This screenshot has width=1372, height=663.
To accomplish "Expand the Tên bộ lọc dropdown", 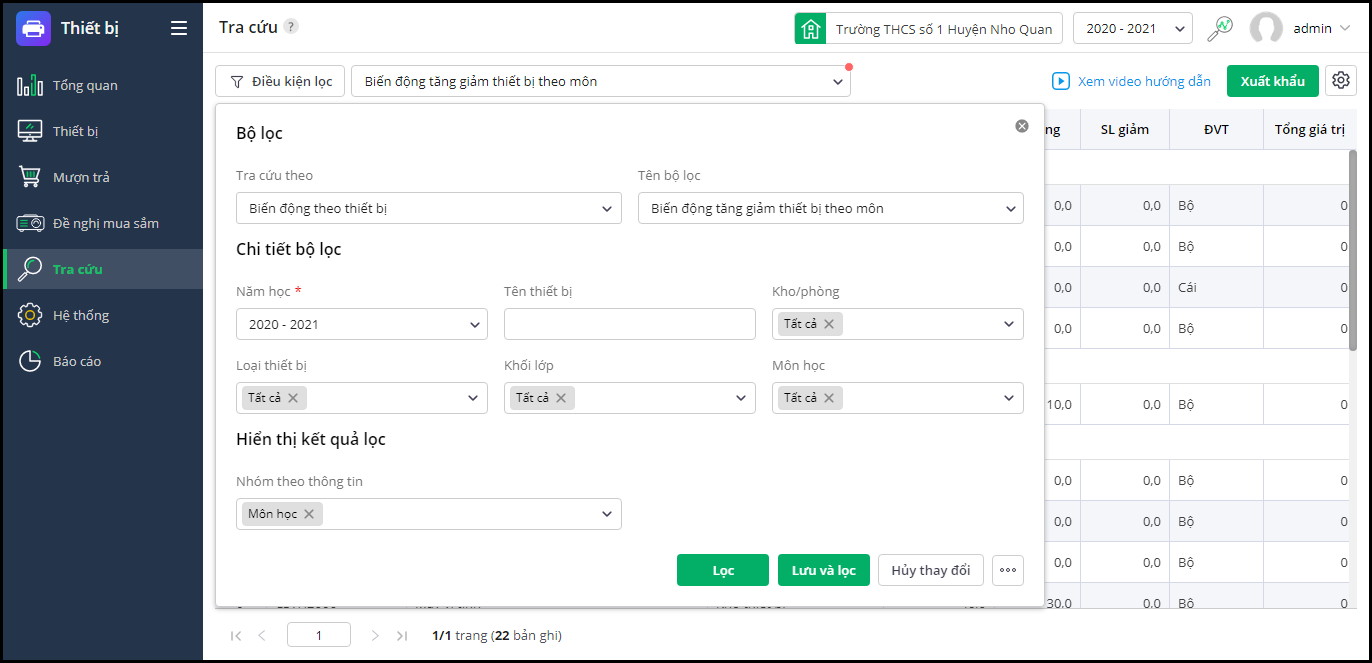I will (x=830, y=209).
